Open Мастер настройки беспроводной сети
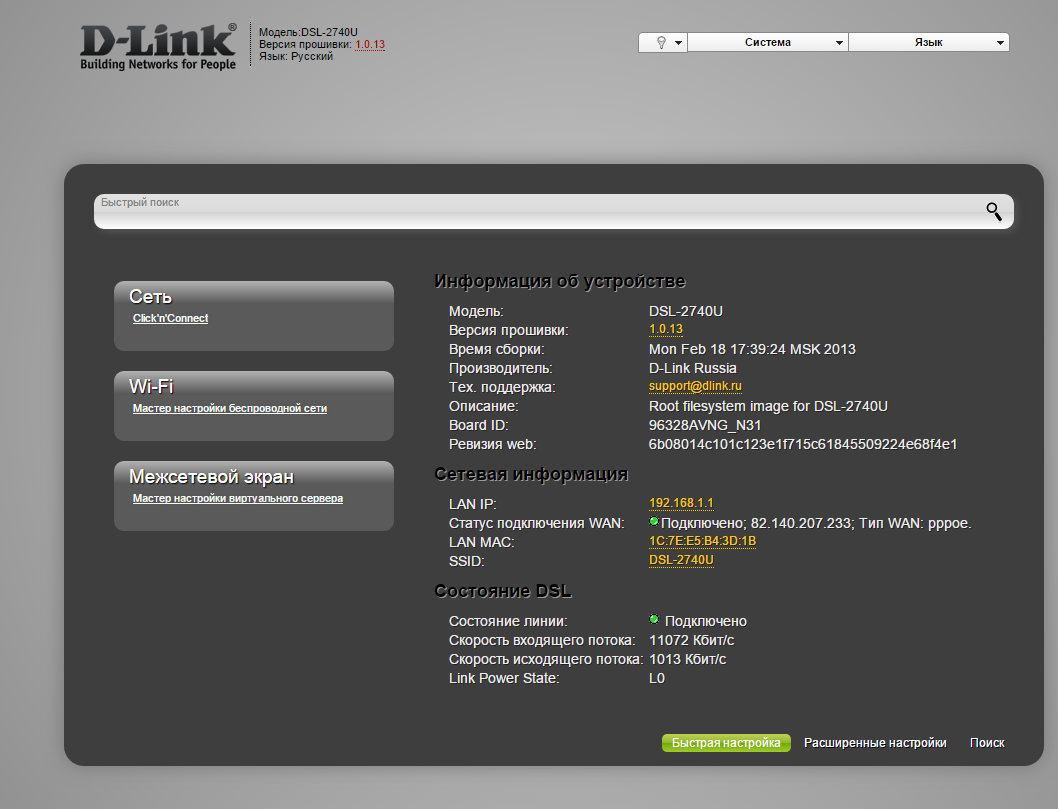 tap(229, 408)
